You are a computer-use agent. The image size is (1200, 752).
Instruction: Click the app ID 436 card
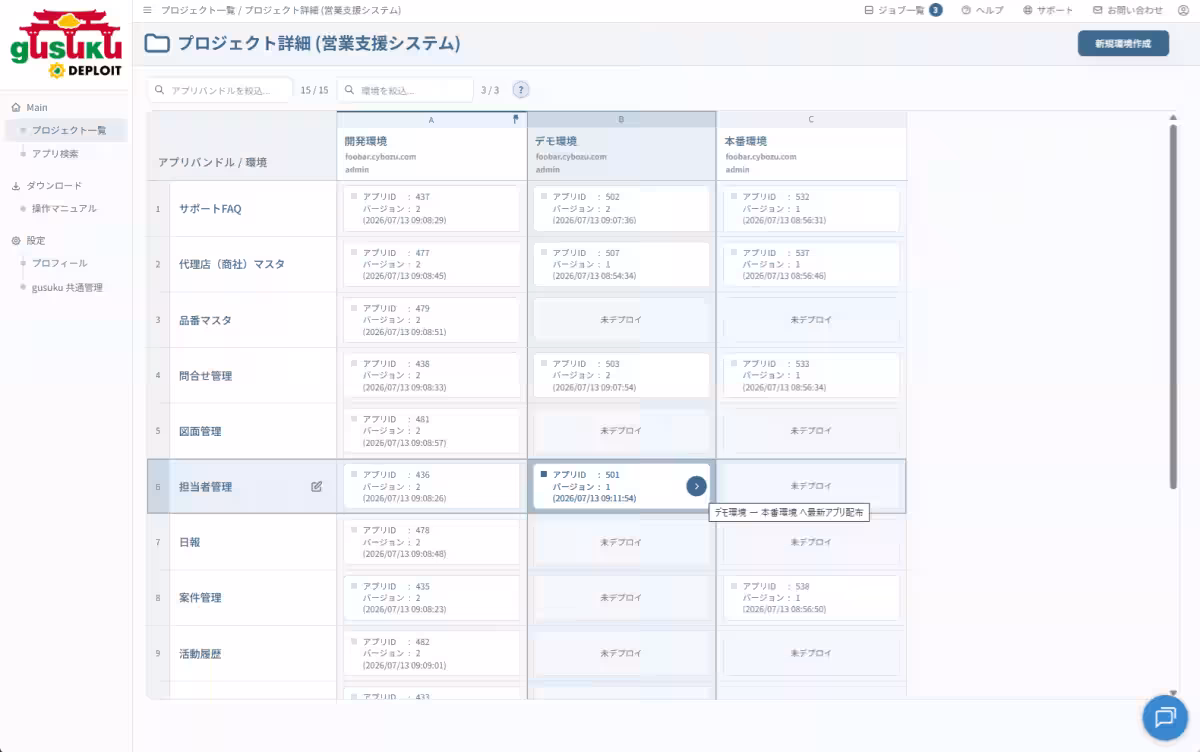point(431,487)
